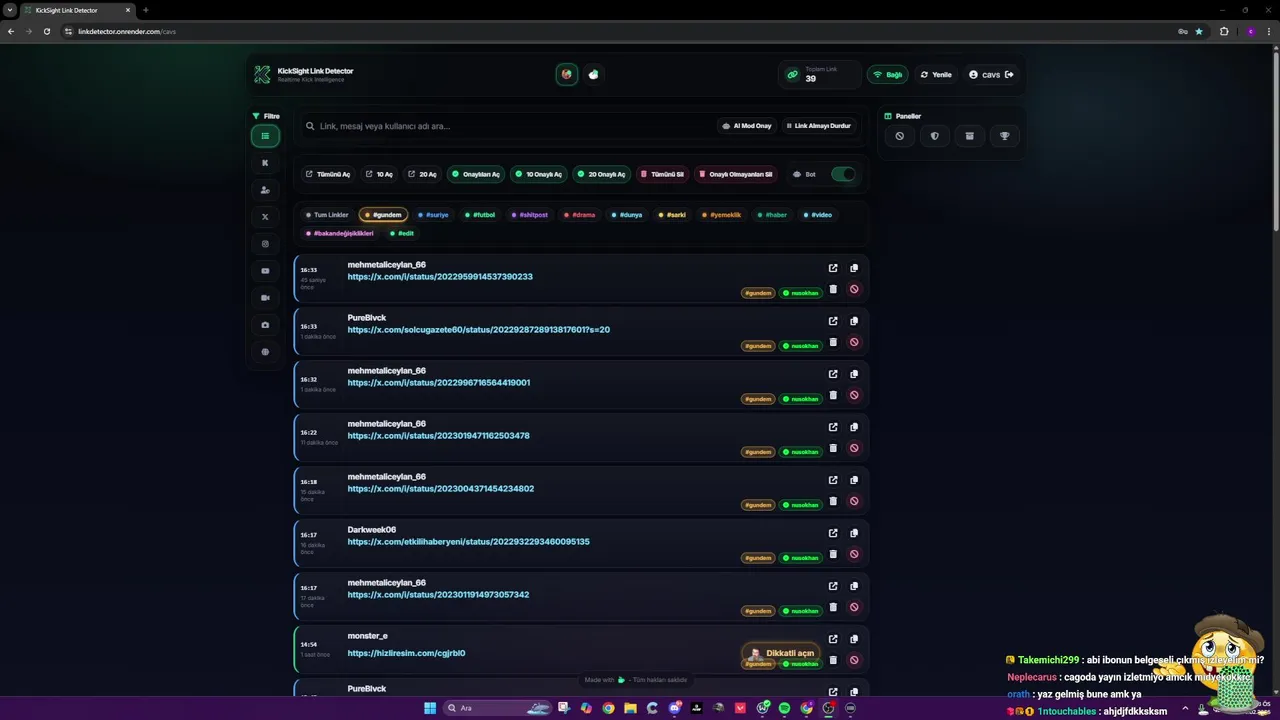
Task: Open cavs account menu
Action: (991, 74)
